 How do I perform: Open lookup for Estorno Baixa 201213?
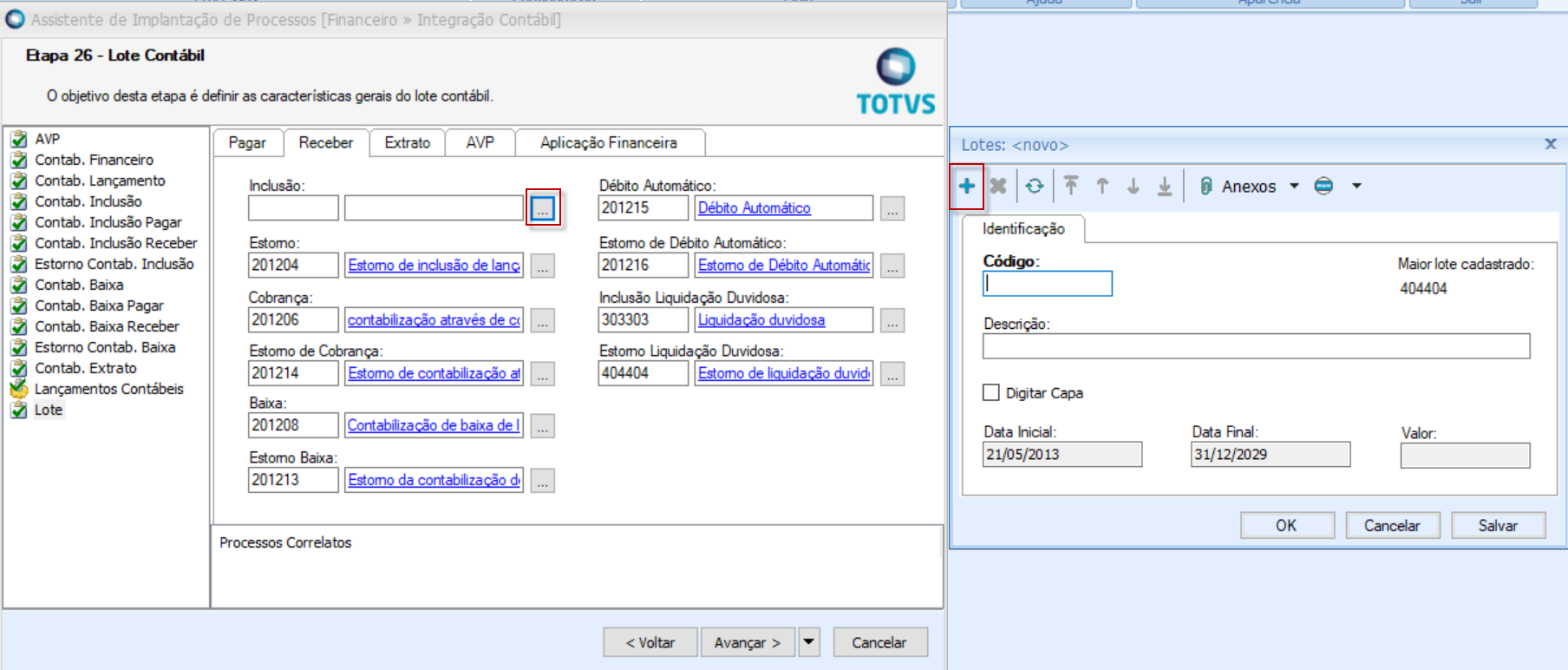tap(543, 481)
